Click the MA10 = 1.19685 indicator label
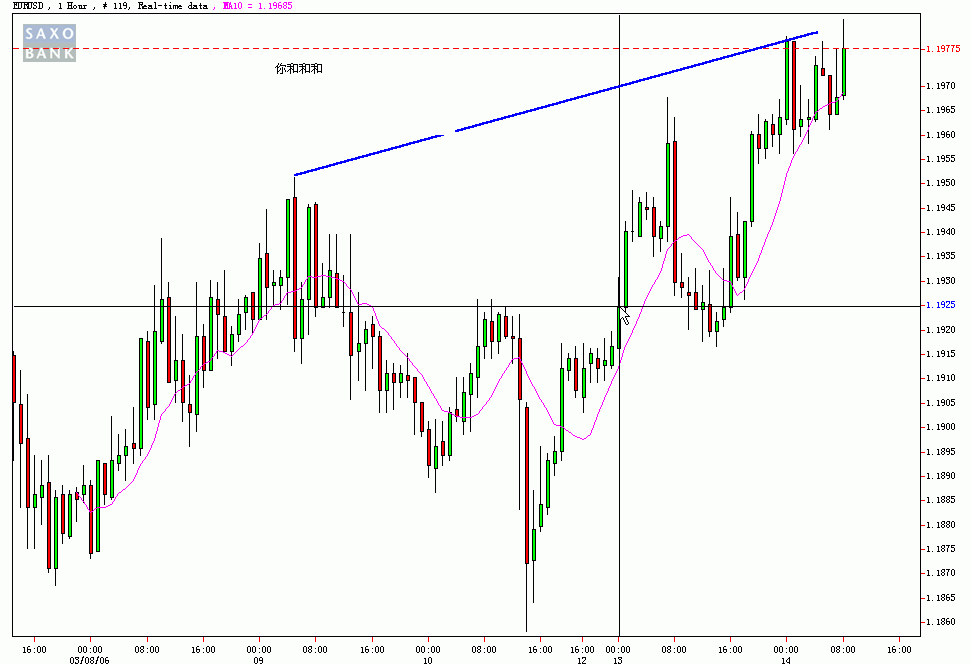Viewport: 971px width, 664px height. [x=257, y=6]
